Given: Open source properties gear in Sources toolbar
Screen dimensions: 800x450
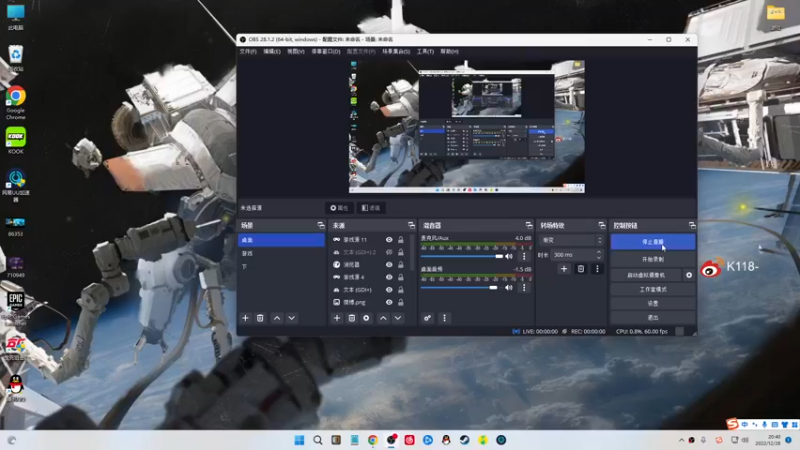Looking at the screenshot, I should 366,318.
